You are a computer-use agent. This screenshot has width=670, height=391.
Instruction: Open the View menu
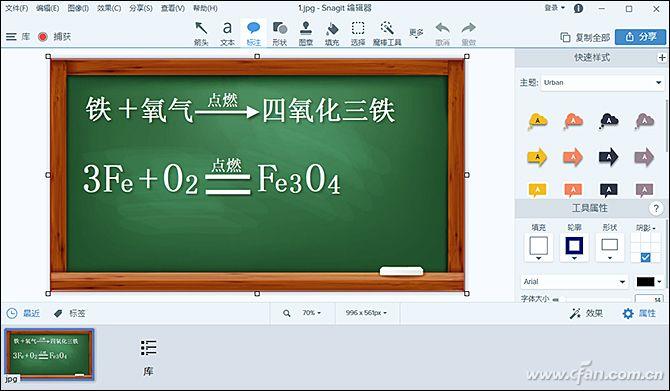[x=173, y=8]
